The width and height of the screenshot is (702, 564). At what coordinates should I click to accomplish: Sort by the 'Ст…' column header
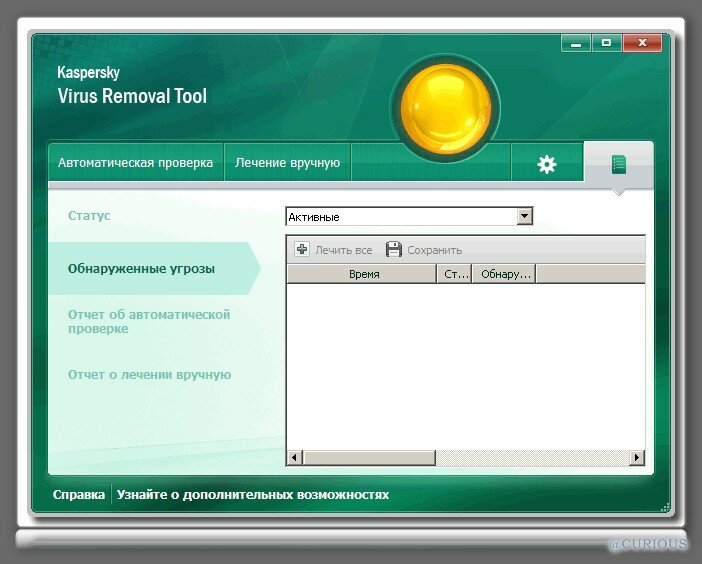tap(454, 274)
